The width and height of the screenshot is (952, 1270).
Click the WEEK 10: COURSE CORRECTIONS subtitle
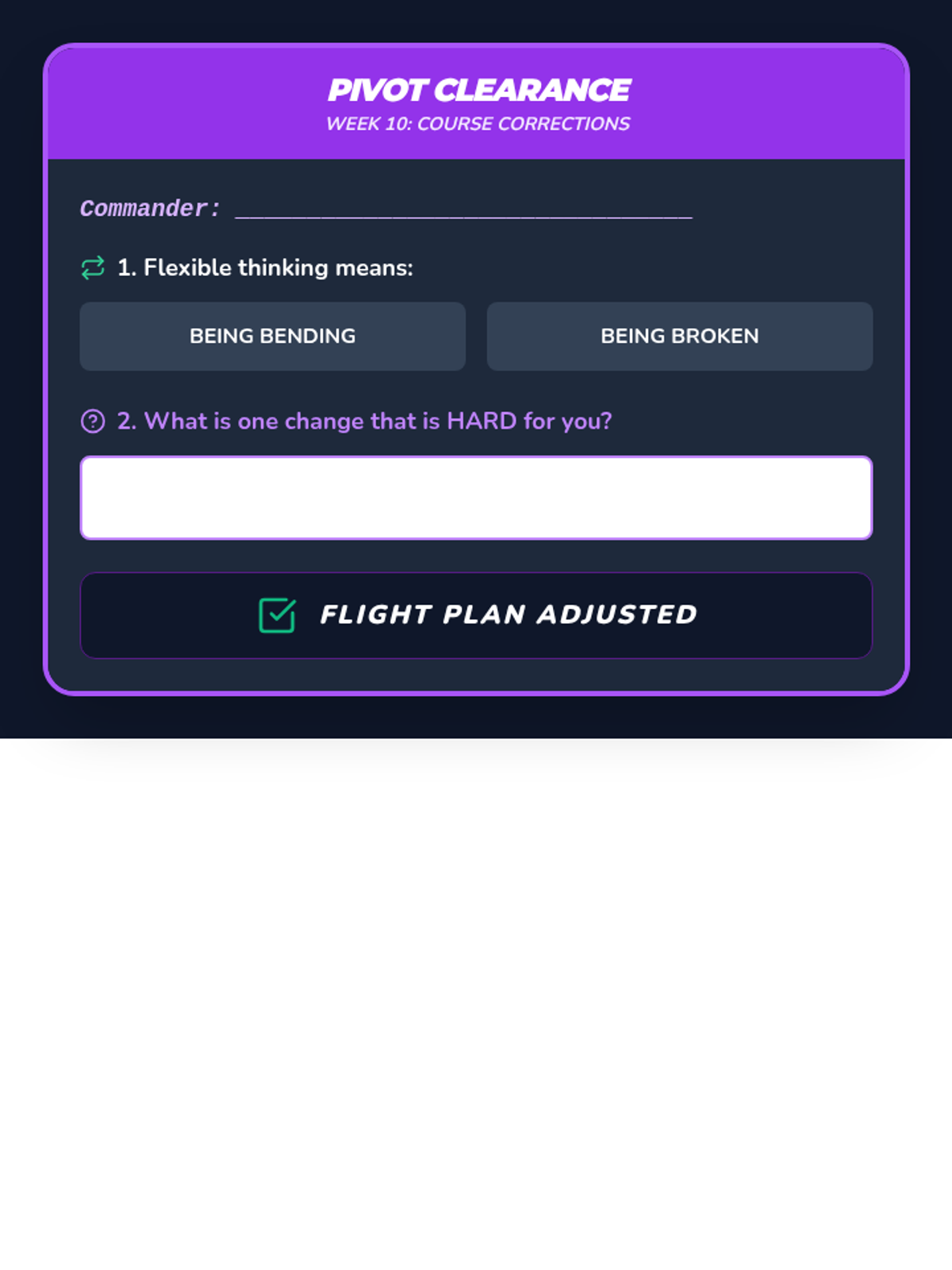point(478,124)
